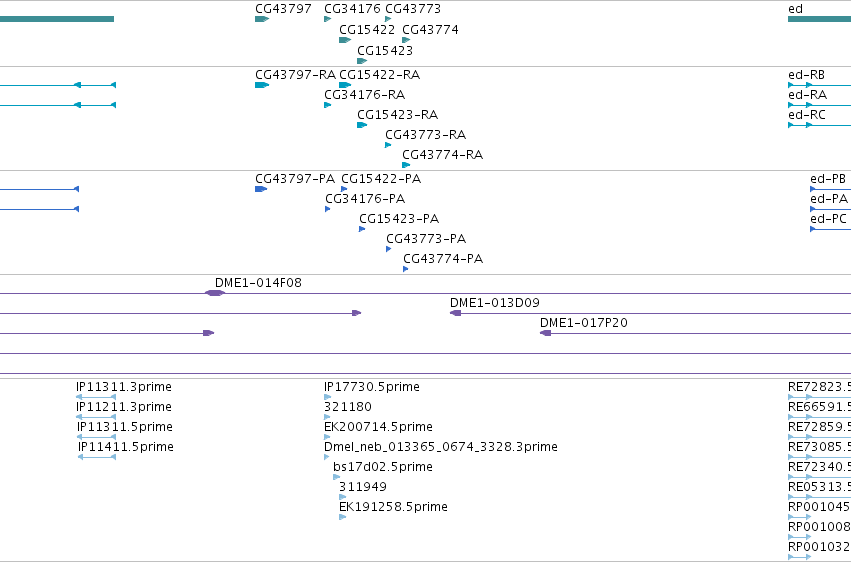
Task: Click the EK191258.5prime EST arrow glyph
Action: [342, 517]
